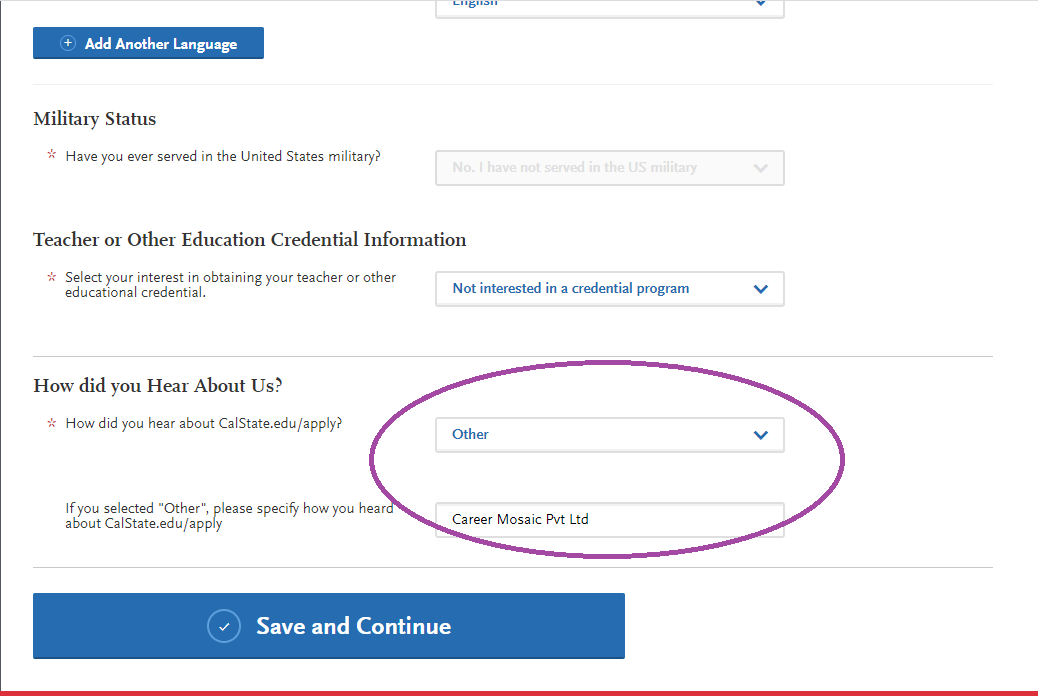Click the checkmark icon on Save and Continue

pyautogui.click(x=224, y=626)
